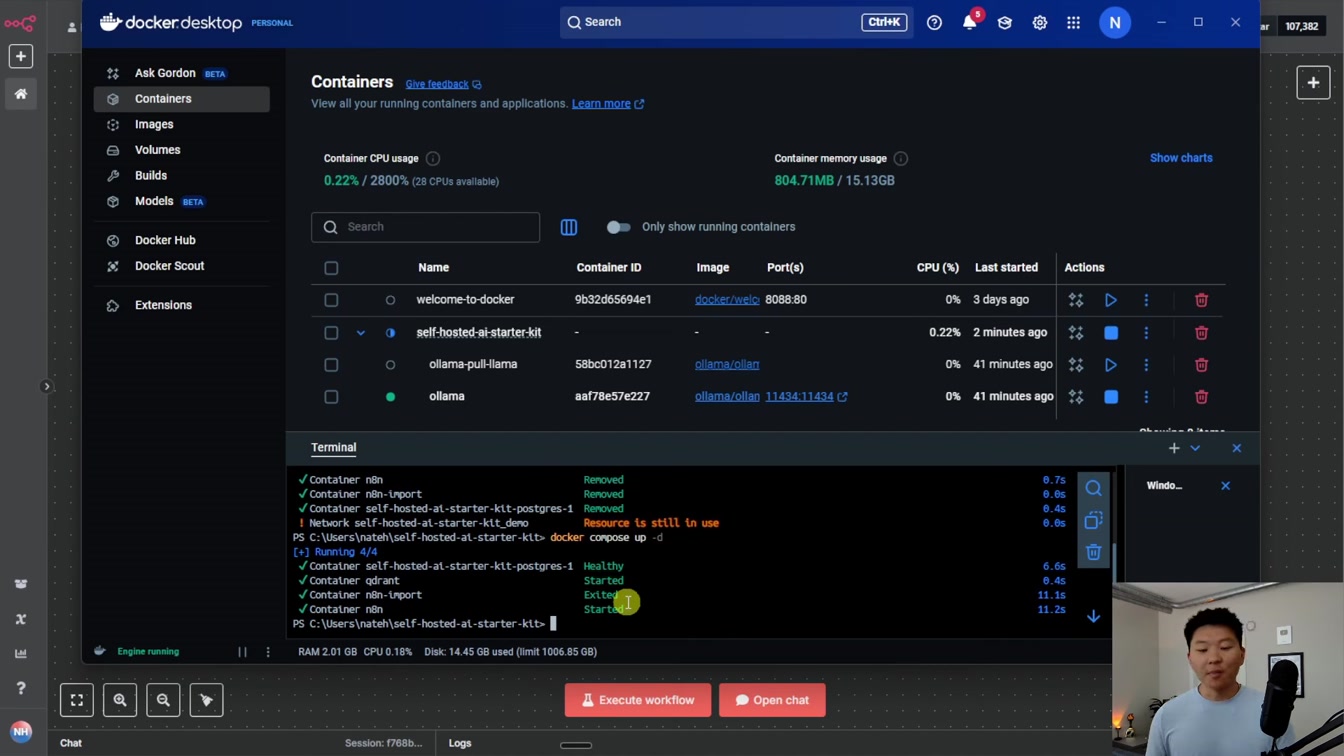Pause the Docker engine
Viewport: 1344px width, 756px height.
point(242,652)
